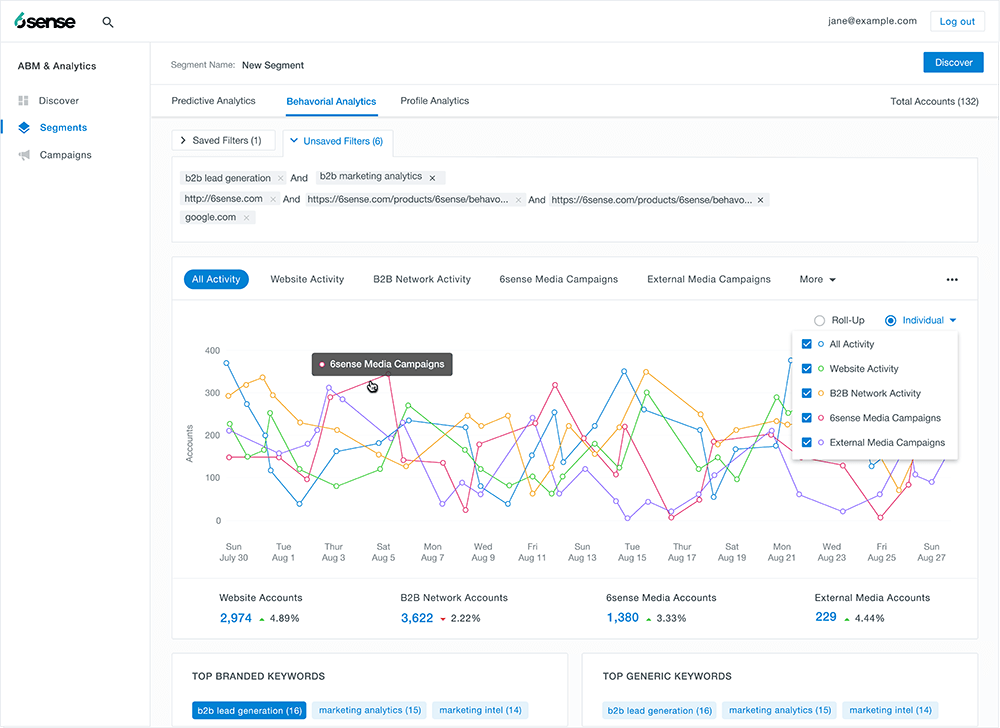
Task: Open Segments in the sidebar
Action: [63, 127]
